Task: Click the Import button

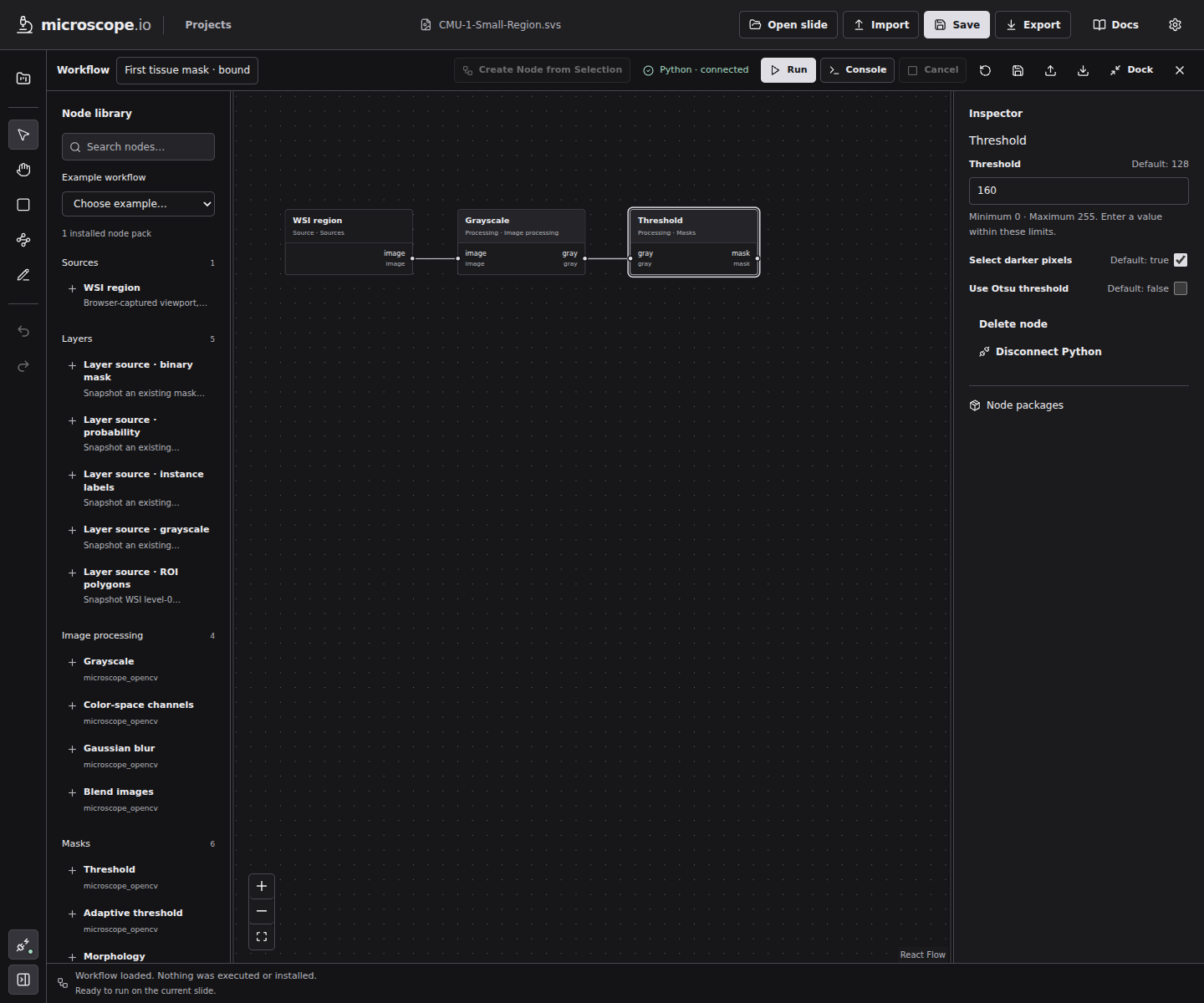Action: pyautogui.click(x=881, y=25)
